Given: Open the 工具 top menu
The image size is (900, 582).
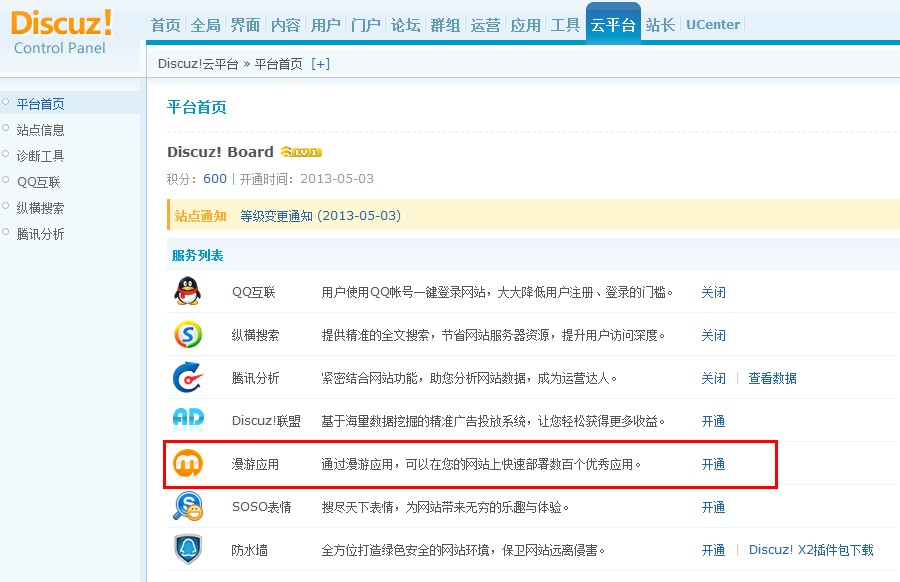Looking at the screenshot, I should click(x=565, y=25).
